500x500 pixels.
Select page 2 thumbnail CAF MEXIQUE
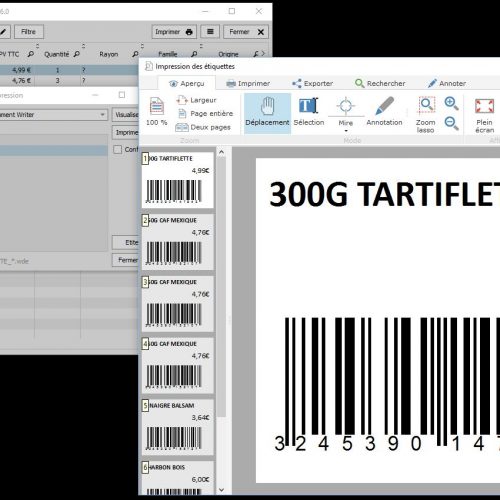(178, 242)
